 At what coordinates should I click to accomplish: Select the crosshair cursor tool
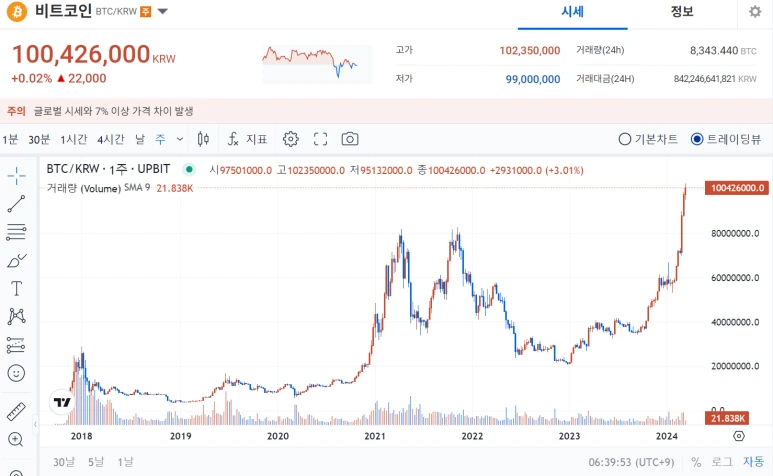click(16, 175)
